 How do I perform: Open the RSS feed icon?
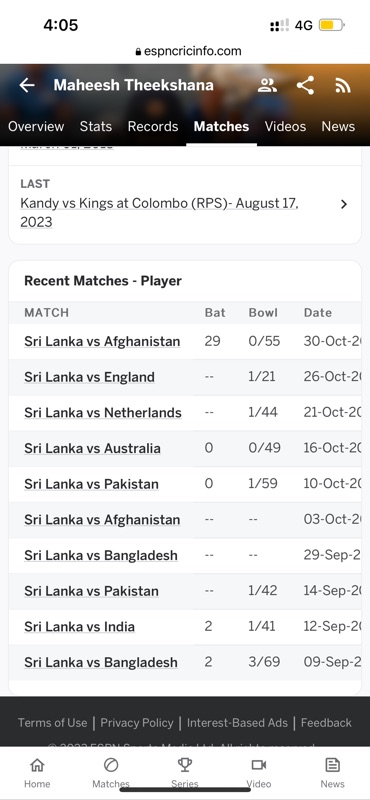point(343,86)
